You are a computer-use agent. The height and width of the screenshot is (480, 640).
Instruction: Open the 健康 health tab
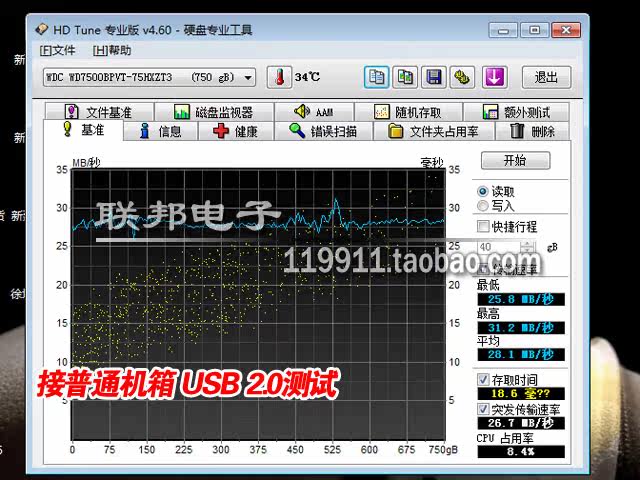tap(236, 131)
